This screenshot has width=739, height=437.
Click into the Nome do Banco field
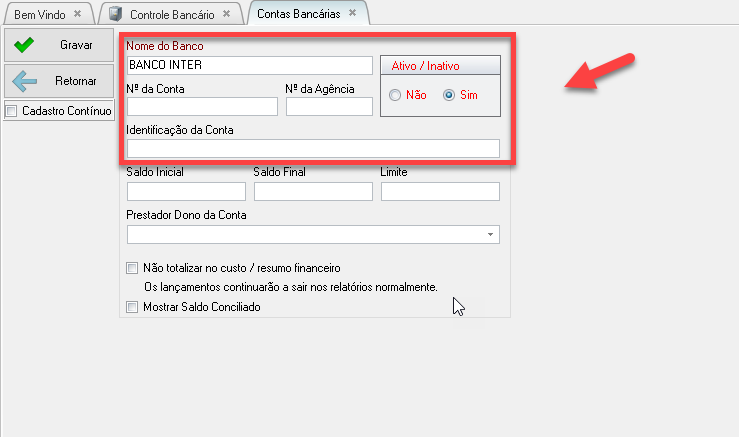click(249, 66)
